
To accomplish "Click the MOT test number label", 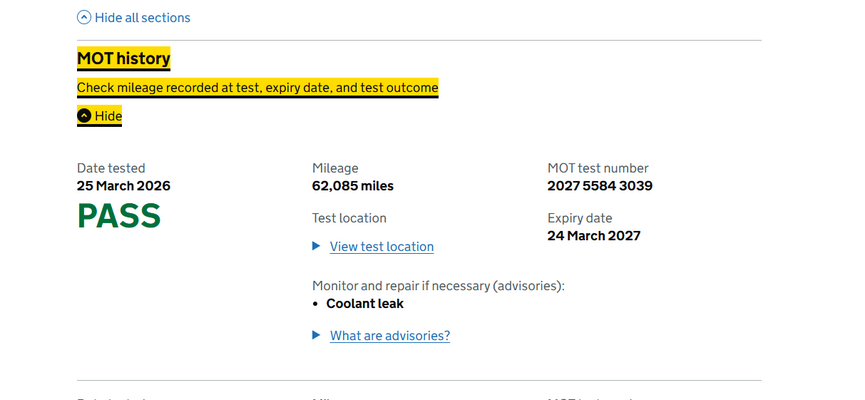I will pos(597,168).
